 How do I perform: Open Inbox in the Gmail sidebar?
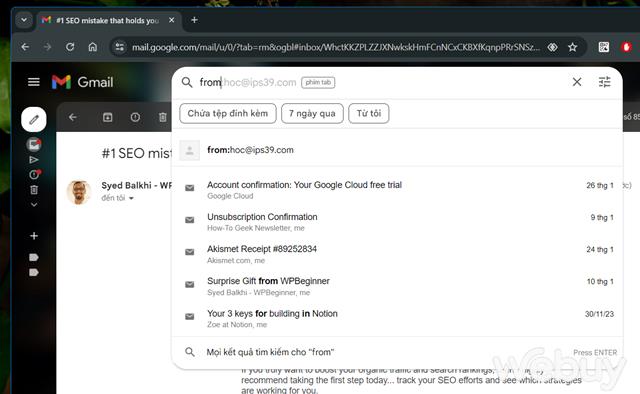[34, 144]
